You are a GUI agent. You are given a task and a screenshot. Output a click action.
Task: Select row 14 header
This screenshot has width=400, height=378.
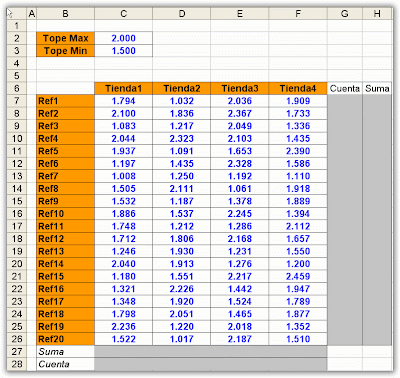[17, 189]
